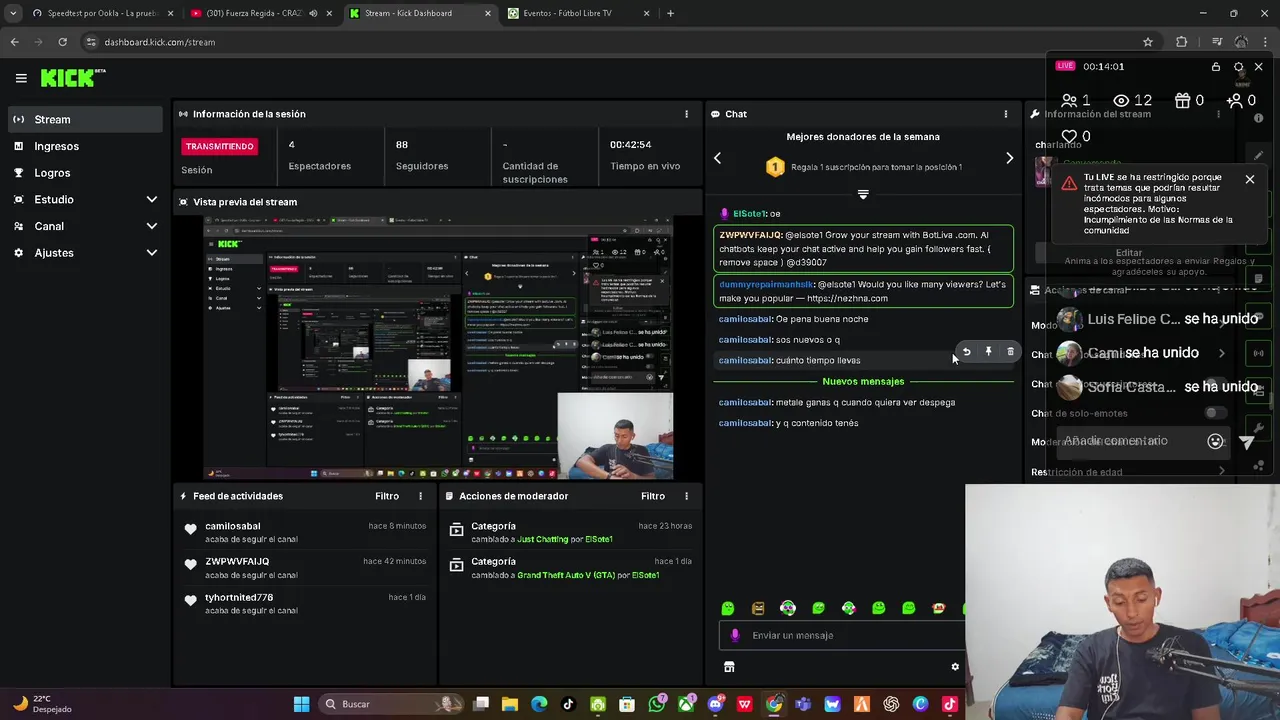Image resolution: width=1280 pixels, height=720 pixels.
Task: Open the tab search dropdown arrow
Action: (x=12, y=13)
